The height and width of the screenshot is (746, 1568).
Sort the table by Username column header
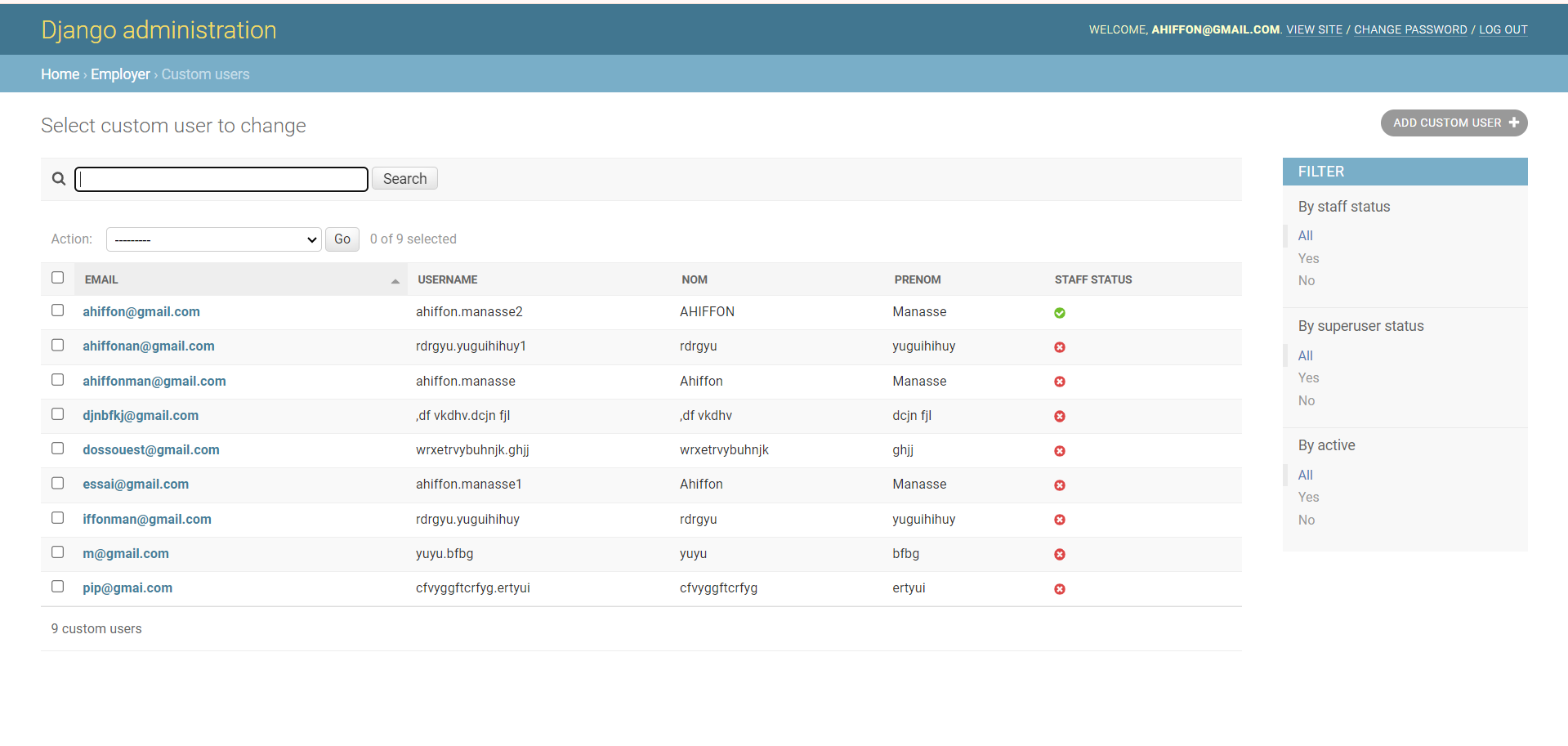click(448, 279)
